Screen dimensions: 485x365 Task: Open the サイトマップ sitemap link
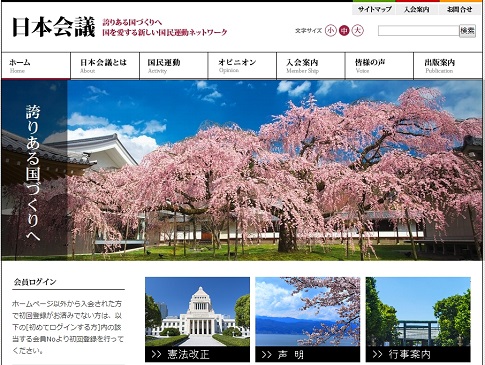pos(374,9)
